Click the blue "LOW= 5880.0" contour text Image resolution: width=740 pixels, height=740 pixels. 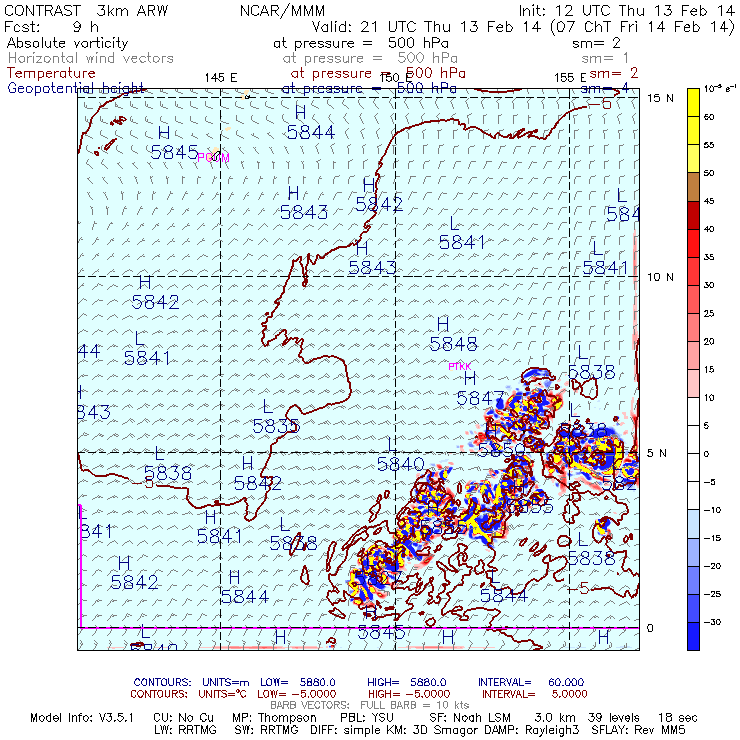pos(298,682)
